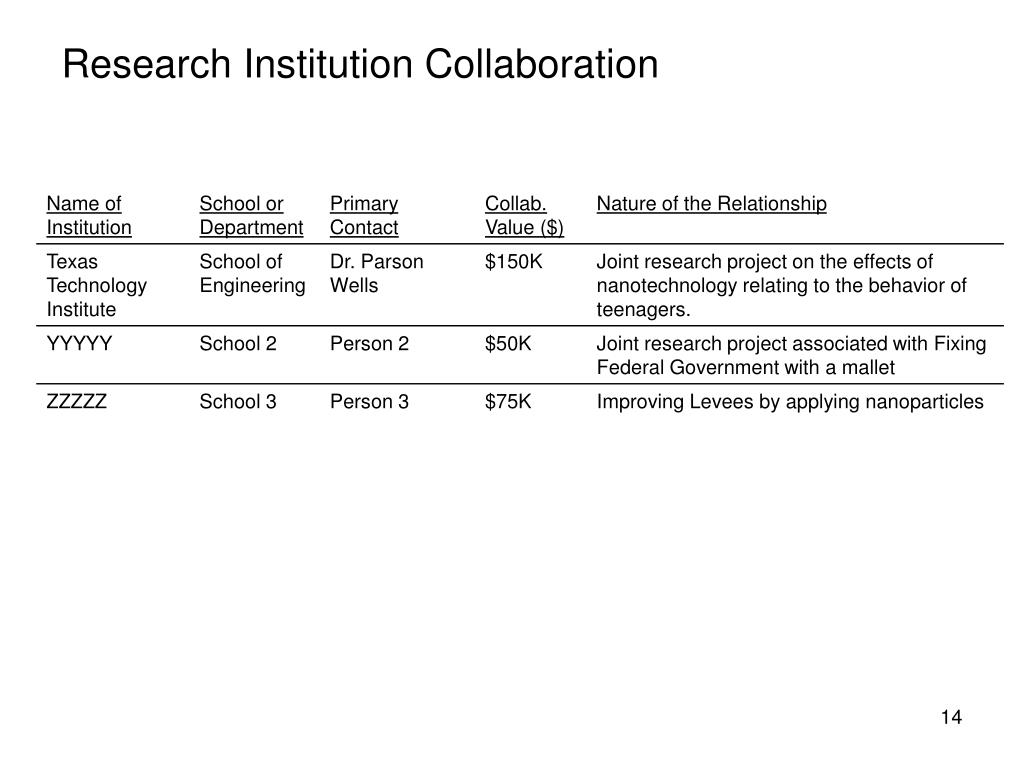The image size is (1024, 768).
Task: Select the YYYYY institution entry
Action: click(x=79, y=344)
